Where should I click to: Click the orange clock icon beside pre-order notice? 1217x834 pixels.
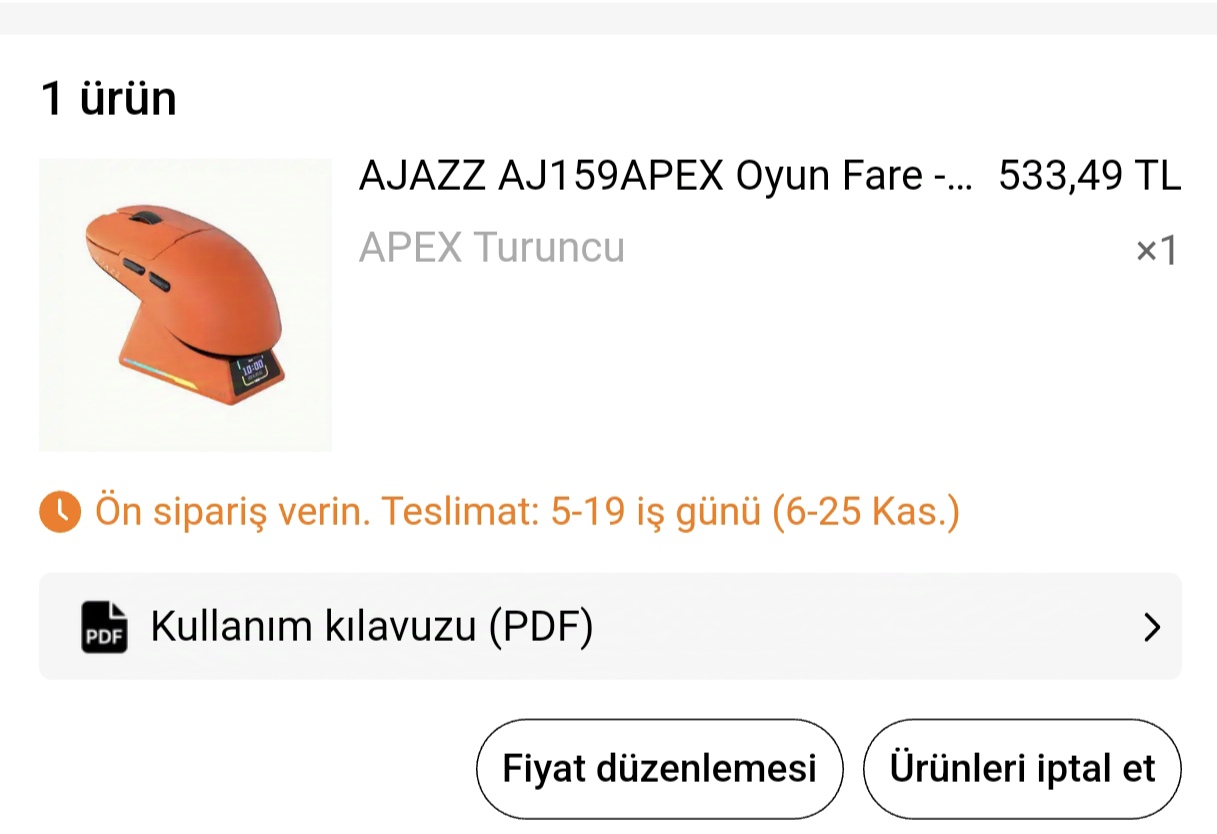tap(60, 512)
